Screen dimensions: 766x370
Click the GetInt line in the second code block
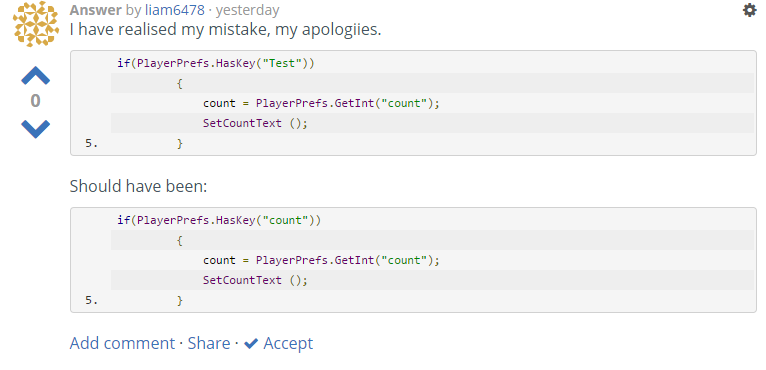[x=321, y=260]
